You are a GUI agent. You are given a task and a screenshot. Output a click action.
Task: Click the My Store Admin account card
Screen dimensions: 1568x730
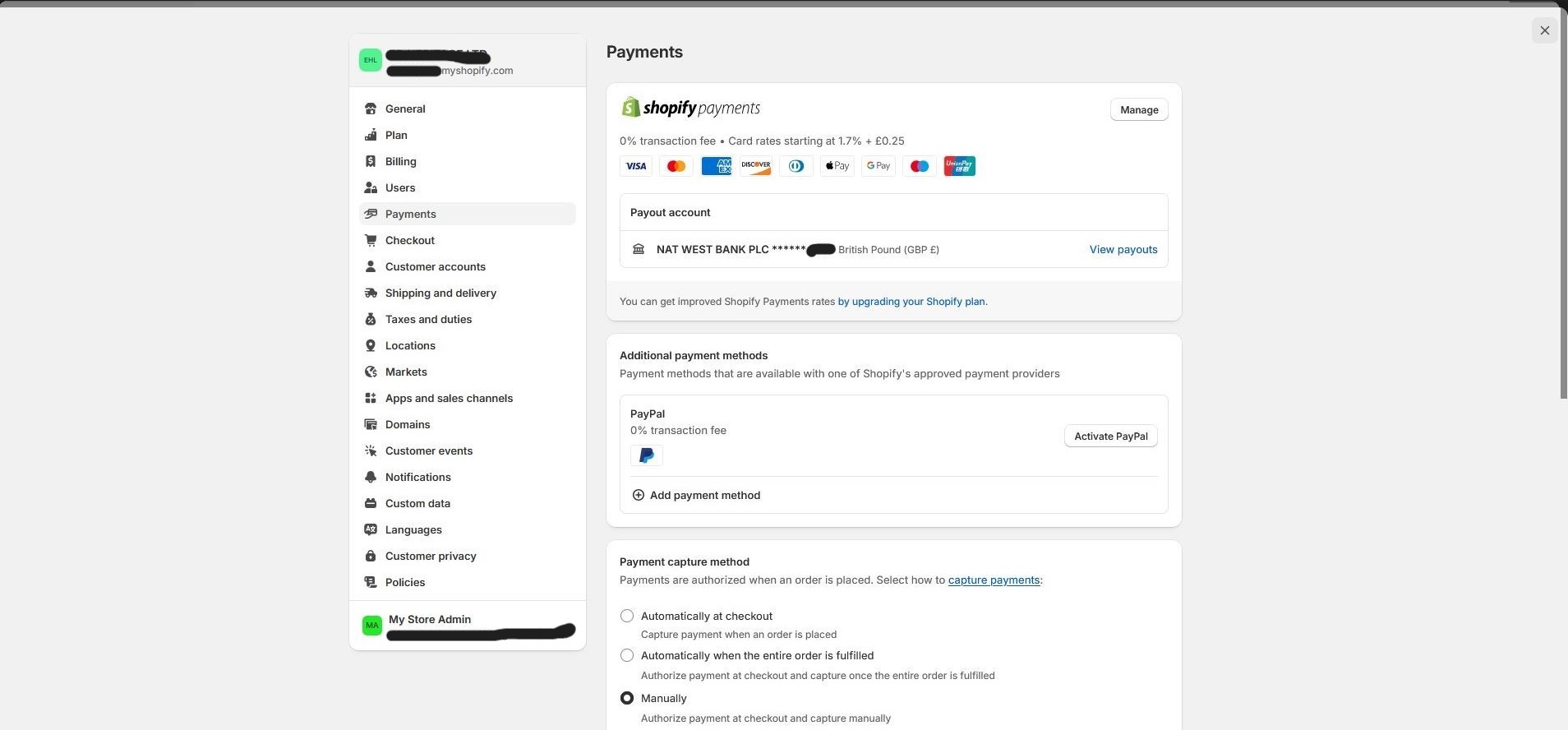pyautogui.click(x=468, y=626)
